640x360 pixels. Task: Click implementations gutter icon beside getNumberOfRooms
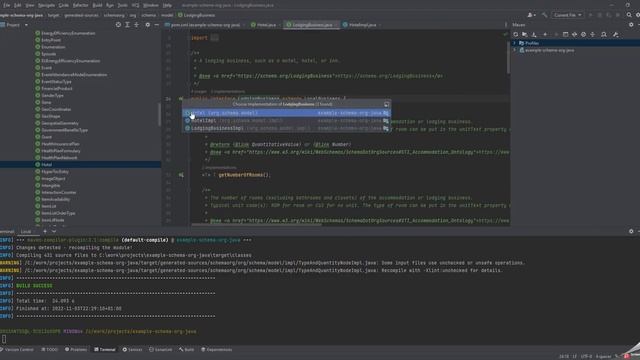point(181,175)
